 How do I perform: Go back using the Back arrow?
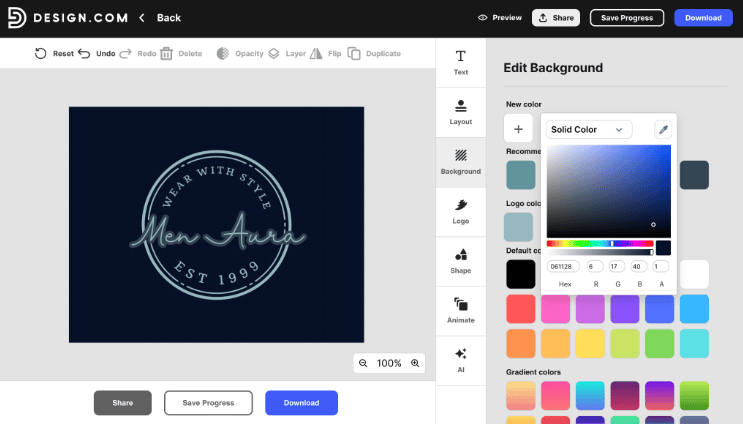pyautogui.click(x=142, y=18)
